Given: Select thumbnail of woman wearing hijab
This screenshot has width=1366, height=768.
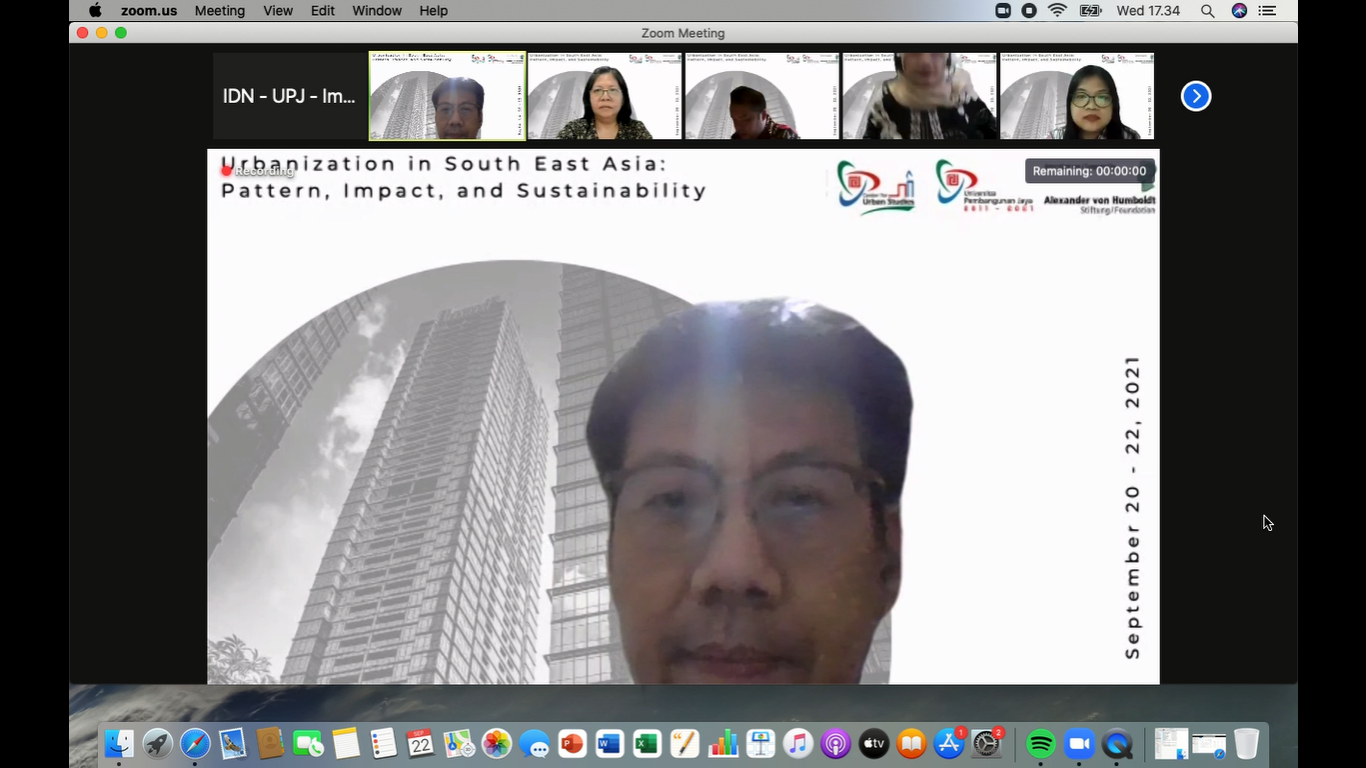Looking at the screenshot, I should (x=919, y=96).
